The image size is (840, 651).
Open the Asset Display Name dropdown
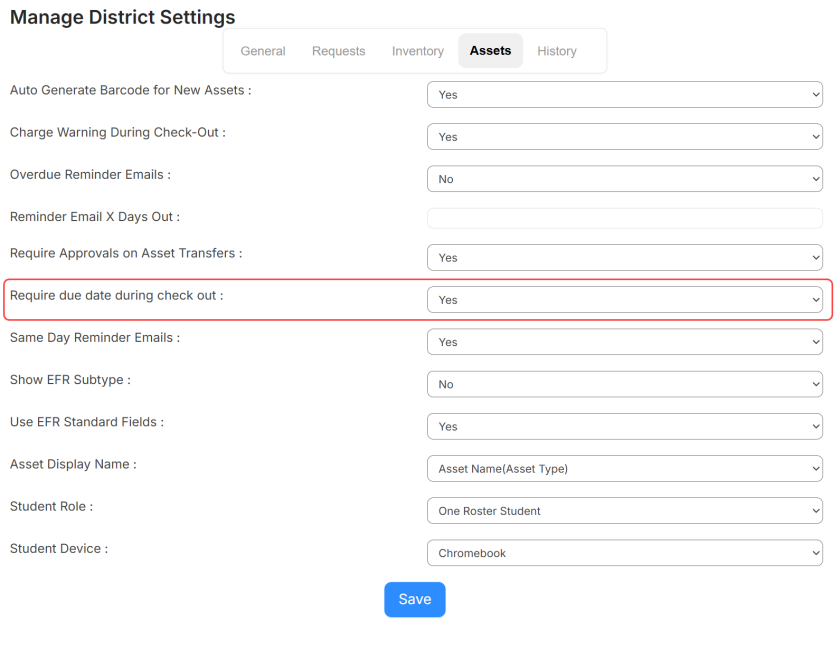pyautogui.click(x=624, y=468)
